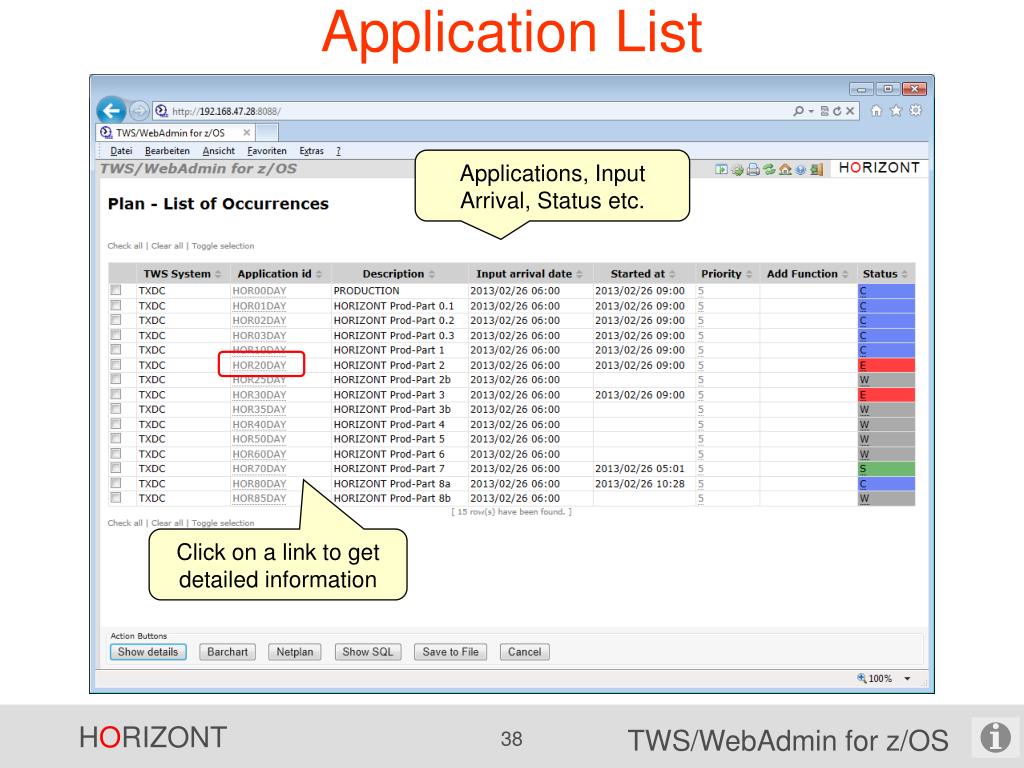Sort by Description column arrows
The width and height of the screenshot is (1024, 768).
[432, 274]
